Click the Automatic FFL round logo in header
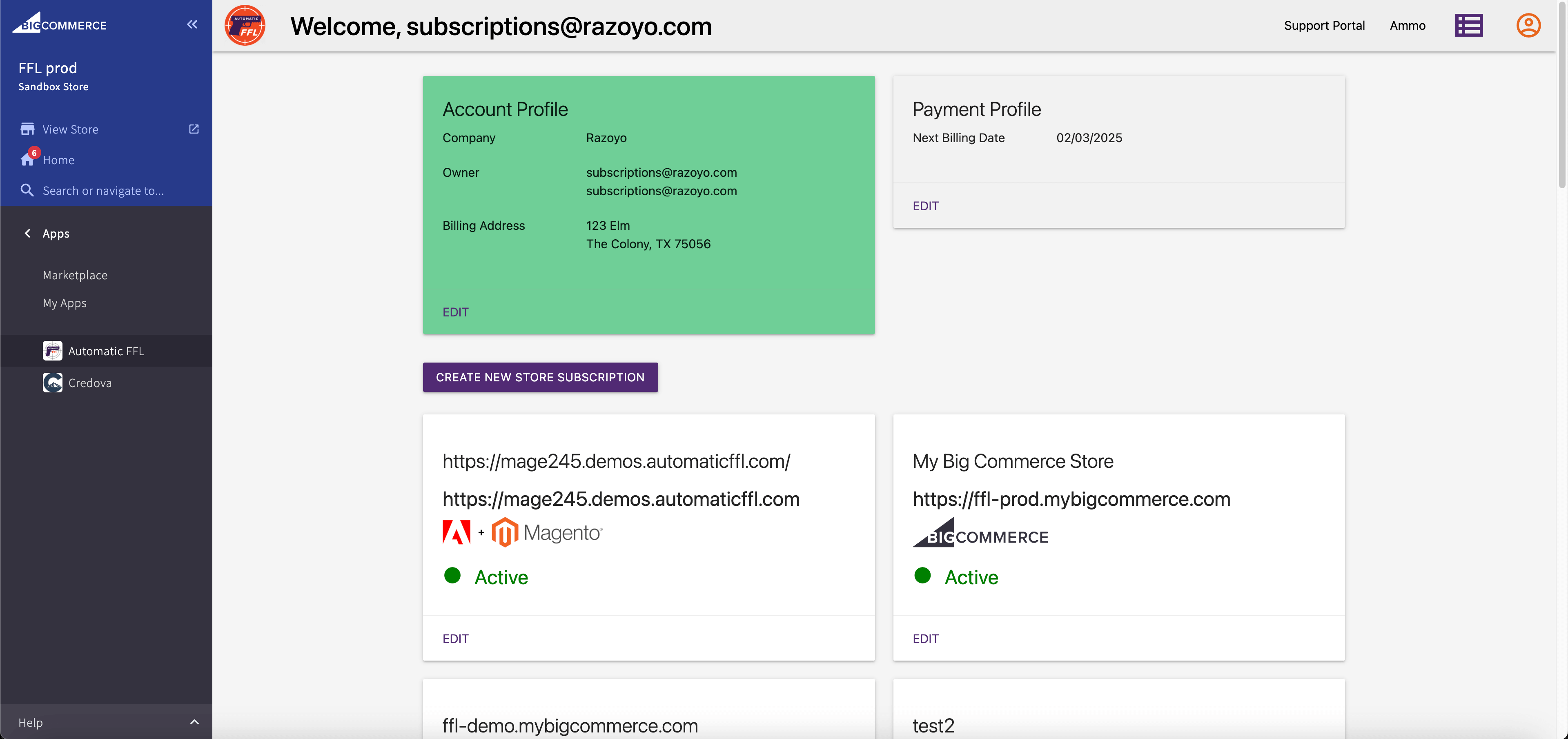The image size is (1568, 739). (x=245, y=26)
